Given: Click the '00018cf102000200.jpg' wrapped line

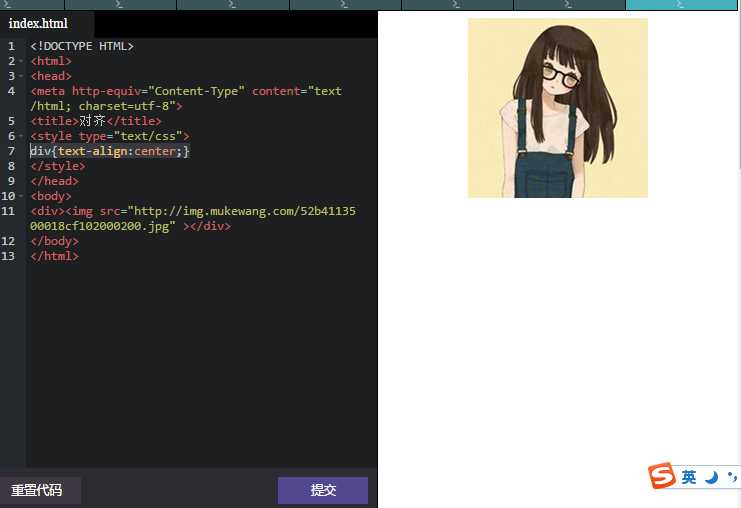Looking at the screenshot, I should pyautogui.click(x=130, y=226).
